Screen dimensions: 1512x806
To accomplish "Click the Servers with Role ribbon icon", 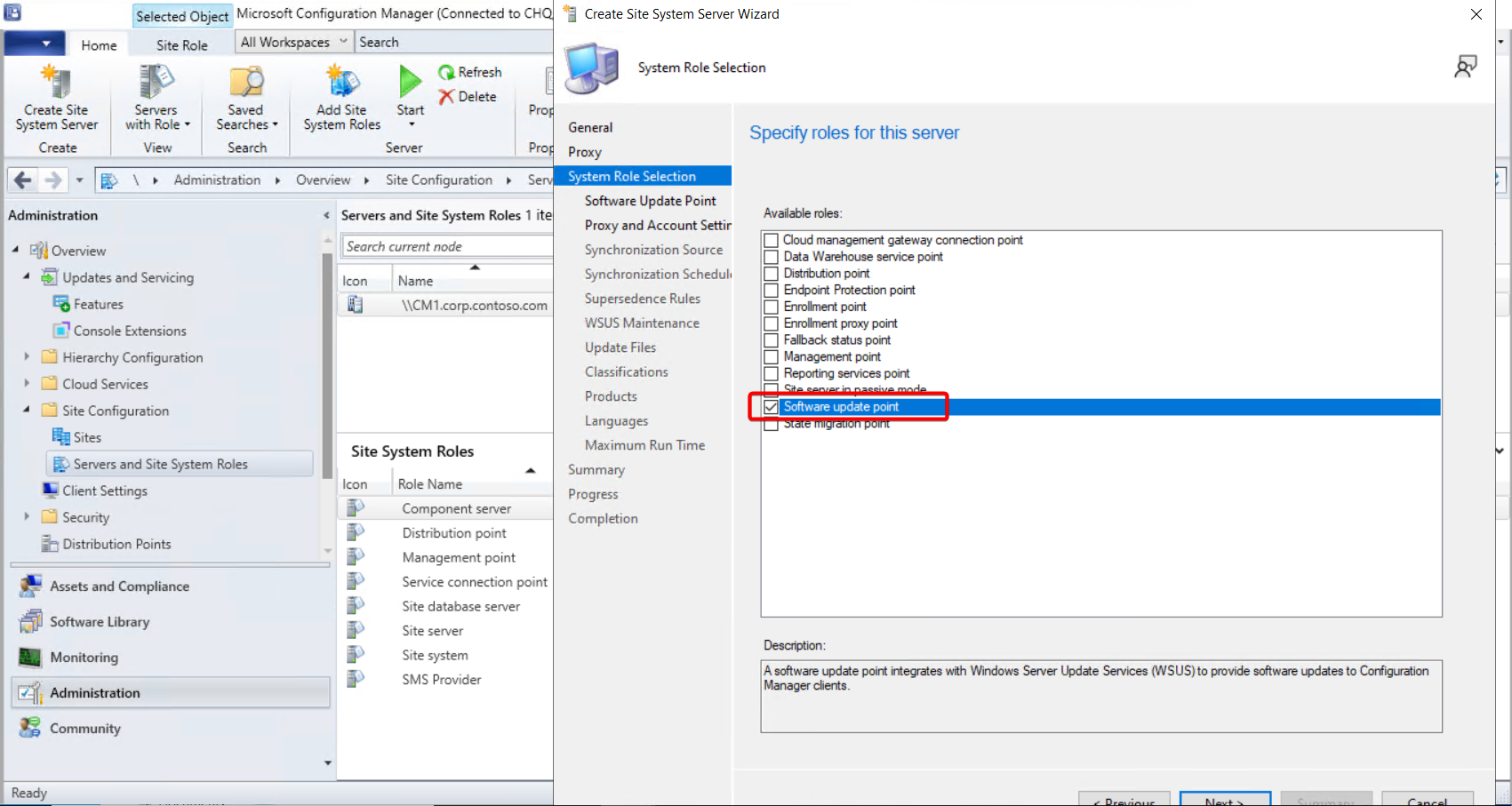I will point(156,82).
